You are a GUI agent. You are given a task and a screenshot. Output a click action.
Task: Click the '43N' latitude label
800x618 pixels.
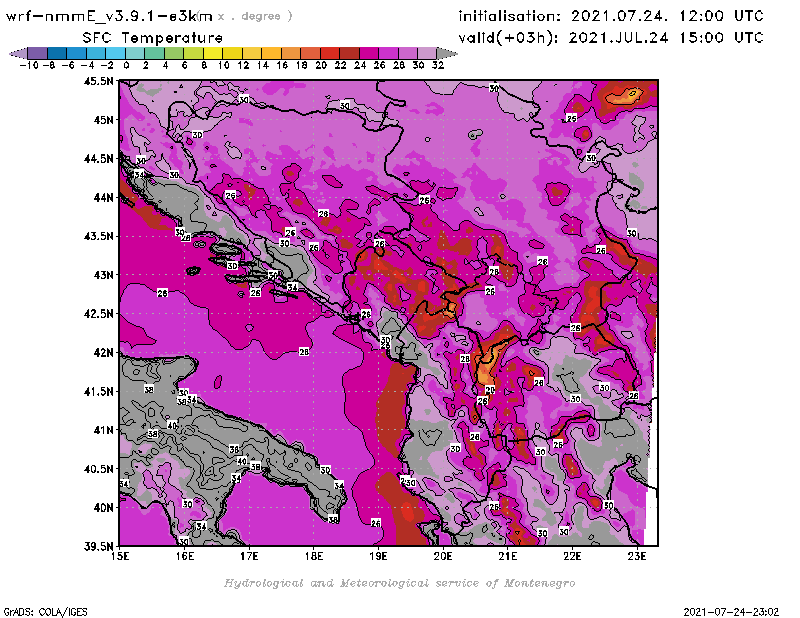pos(103,275)
